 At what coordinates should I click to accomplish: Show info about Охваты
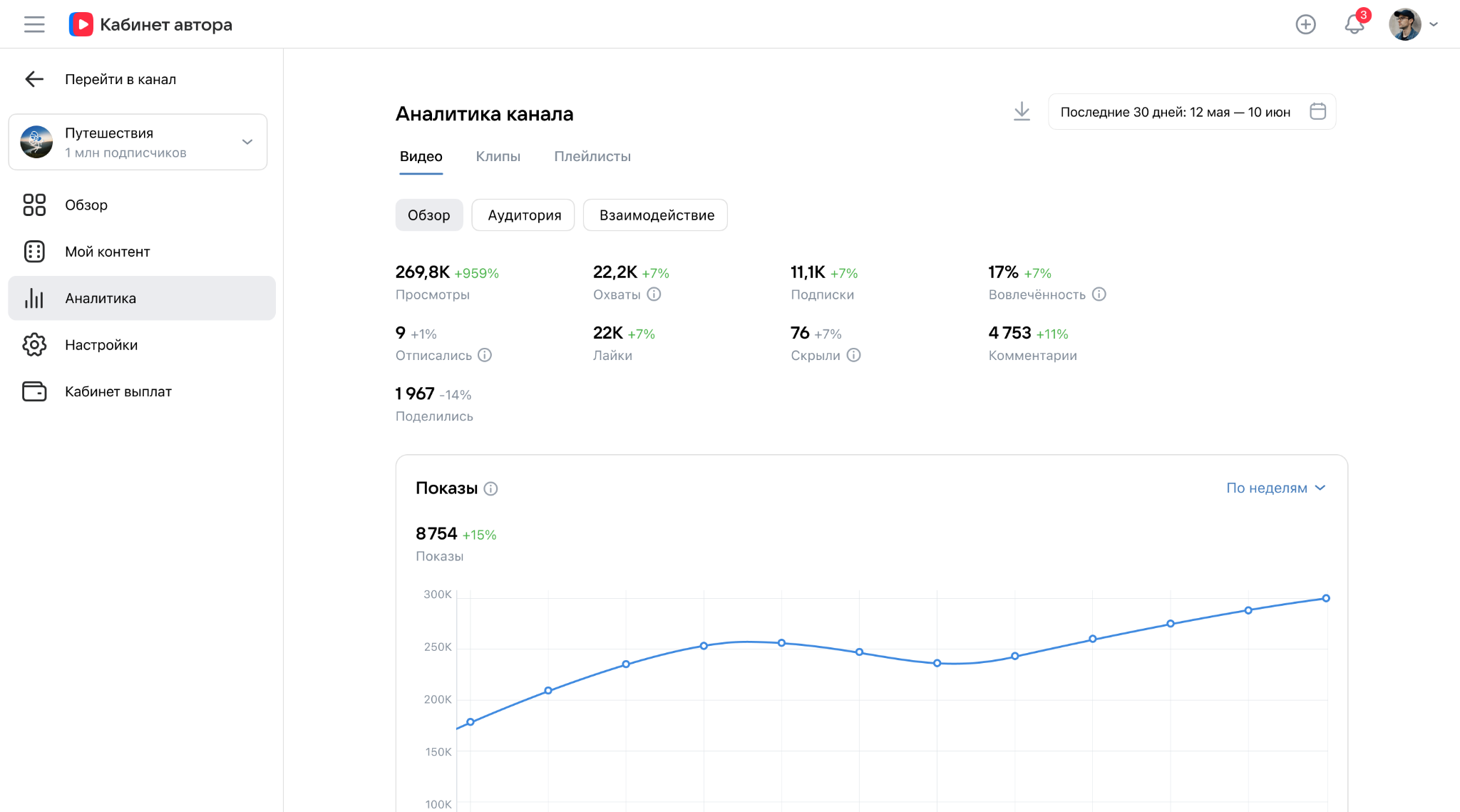point(654,294)
